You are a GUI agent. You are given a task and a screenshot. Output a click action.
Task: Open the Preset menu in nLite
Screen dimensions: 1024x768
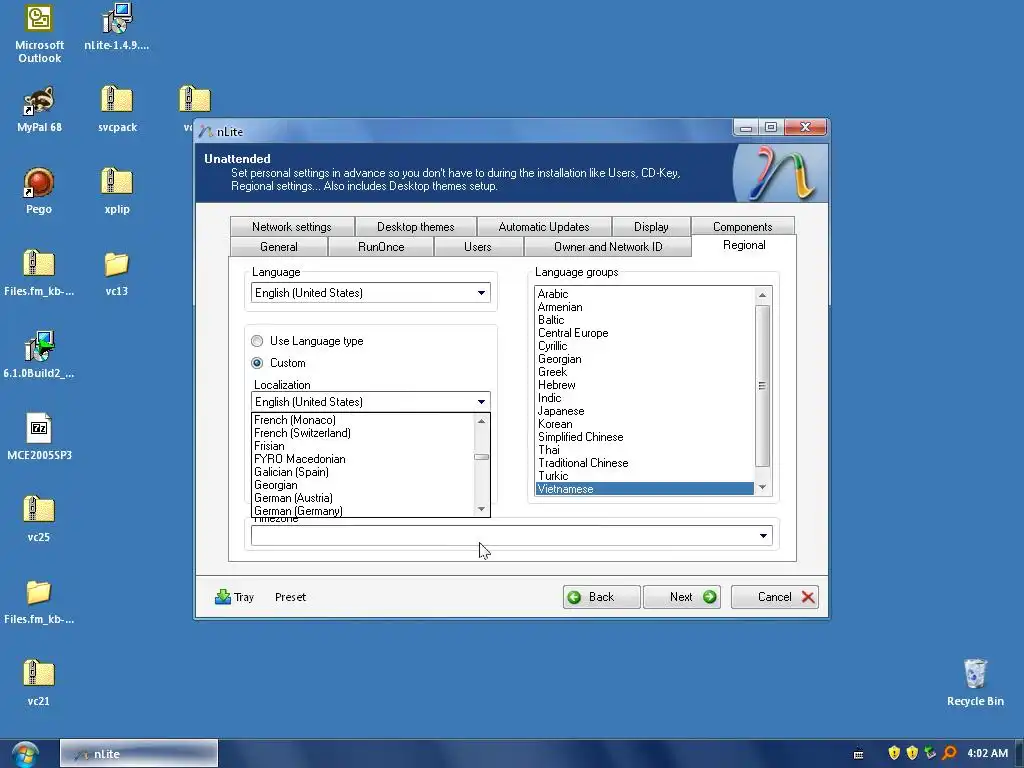click(290, 597)
